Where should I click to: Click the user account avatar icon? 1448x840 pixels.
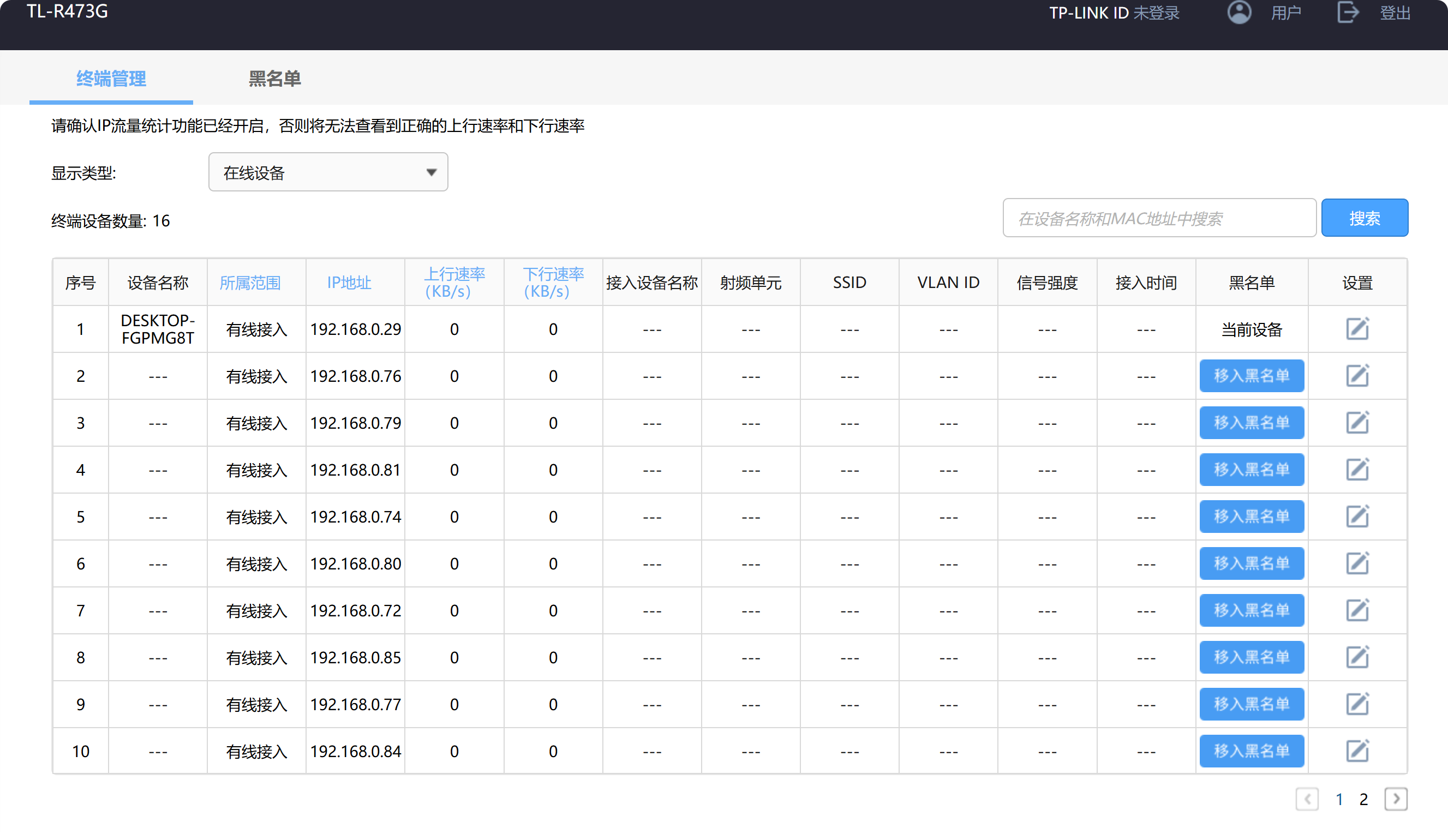point(1239,13)
